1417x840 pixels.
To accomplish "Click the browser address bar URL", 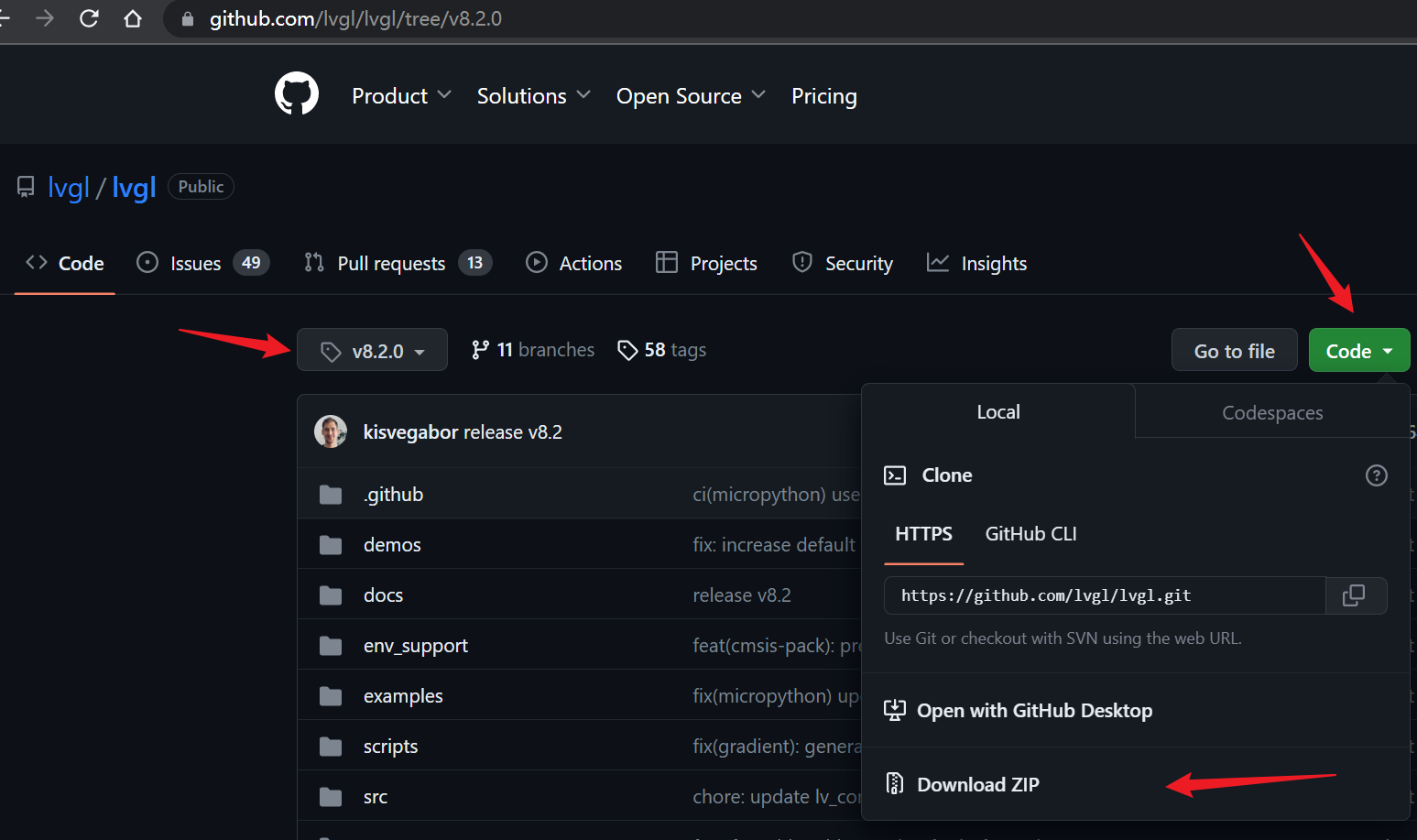I will coord(355,19).
